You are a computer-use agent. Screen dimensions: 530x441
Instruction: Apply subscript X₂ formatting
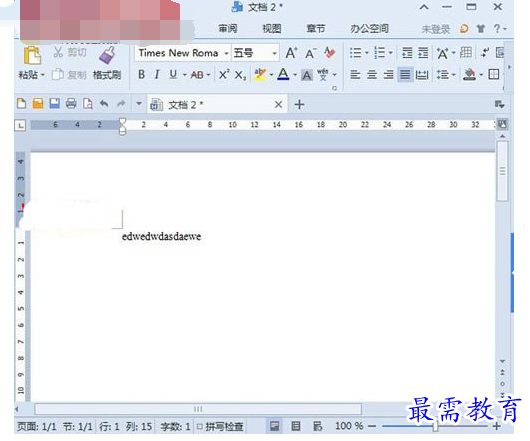click(x=240, y=75)
